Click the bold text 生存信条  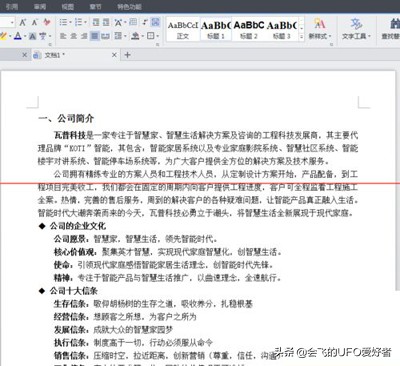click(x=70, y=304)
